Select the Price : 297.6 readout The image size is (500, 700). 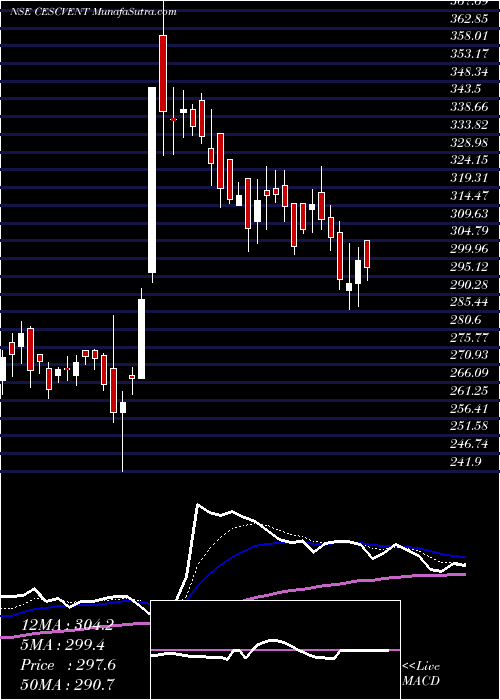[x=68, y=665]
